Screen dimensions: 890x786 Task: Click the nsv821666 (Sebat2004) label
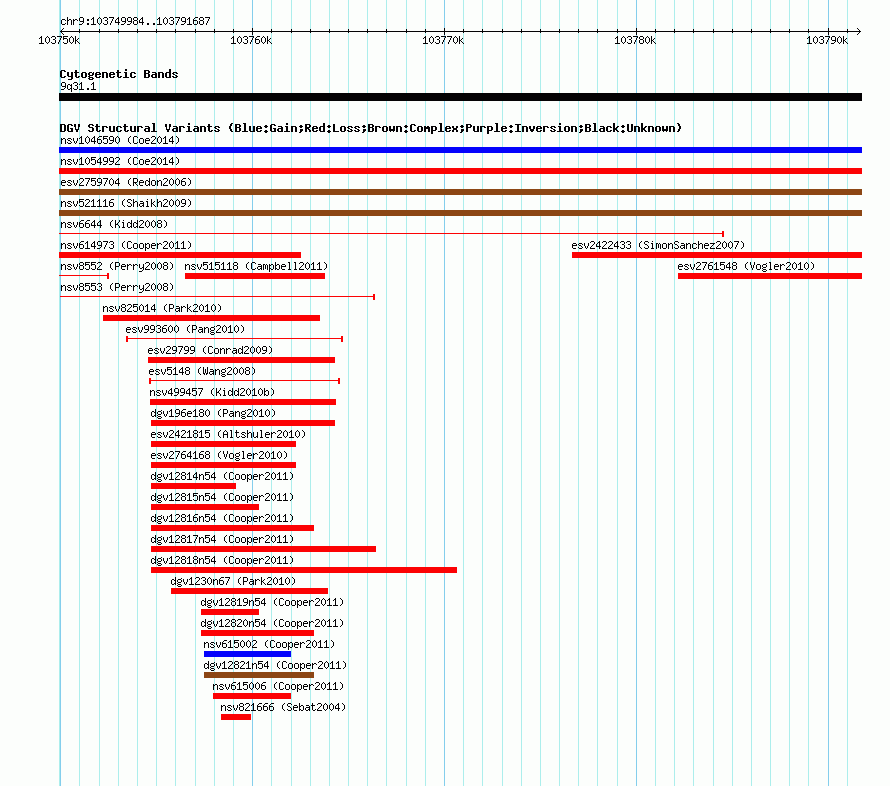pyautogui.click(x=283, y=707)
